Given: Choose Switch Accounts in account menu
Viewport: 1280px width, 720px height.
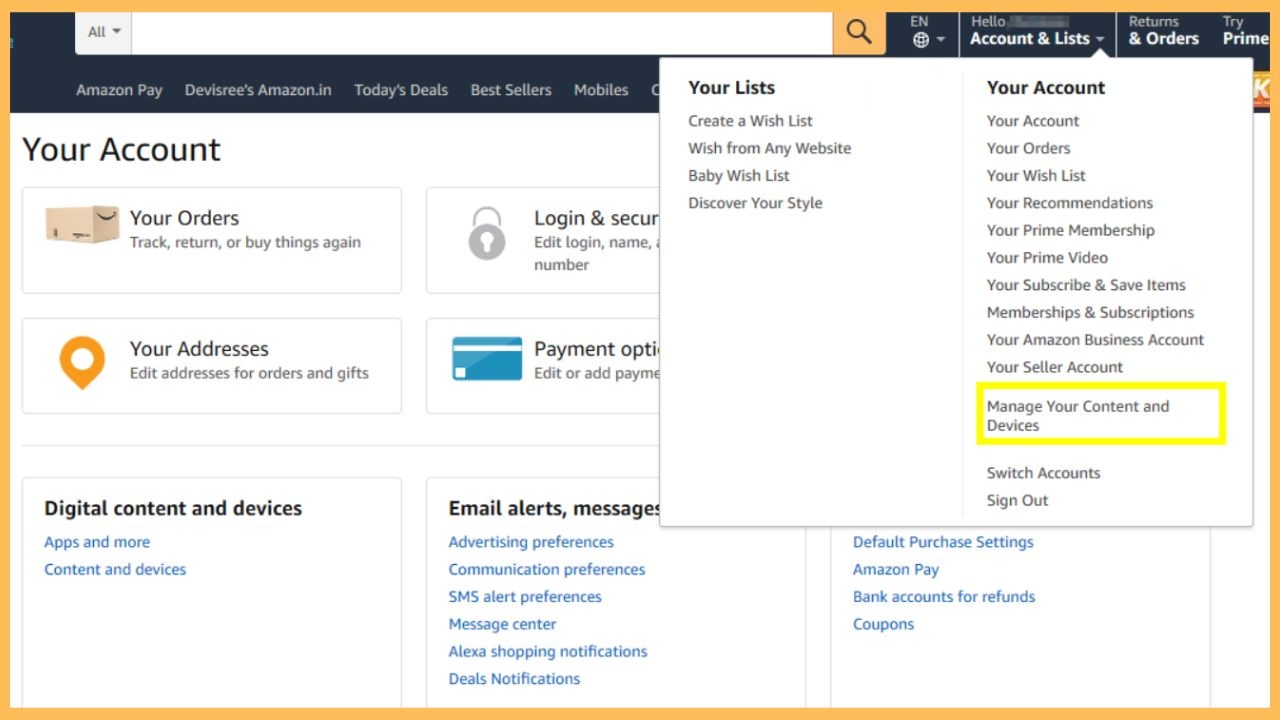Looking at the screenshot, I should [1043, 473].
